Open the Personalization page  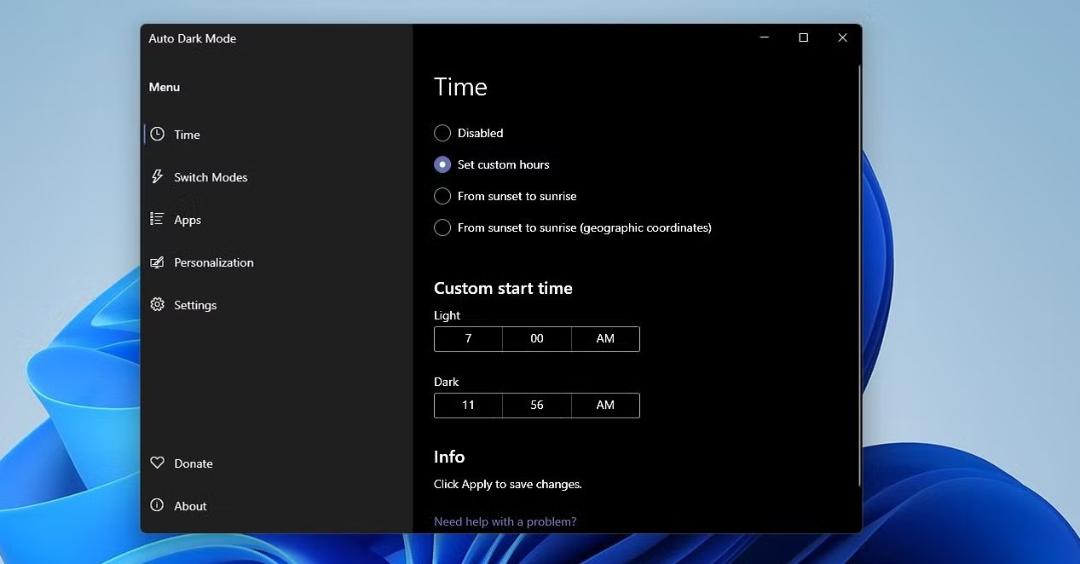pyautogui.click(x=214, y=263)
